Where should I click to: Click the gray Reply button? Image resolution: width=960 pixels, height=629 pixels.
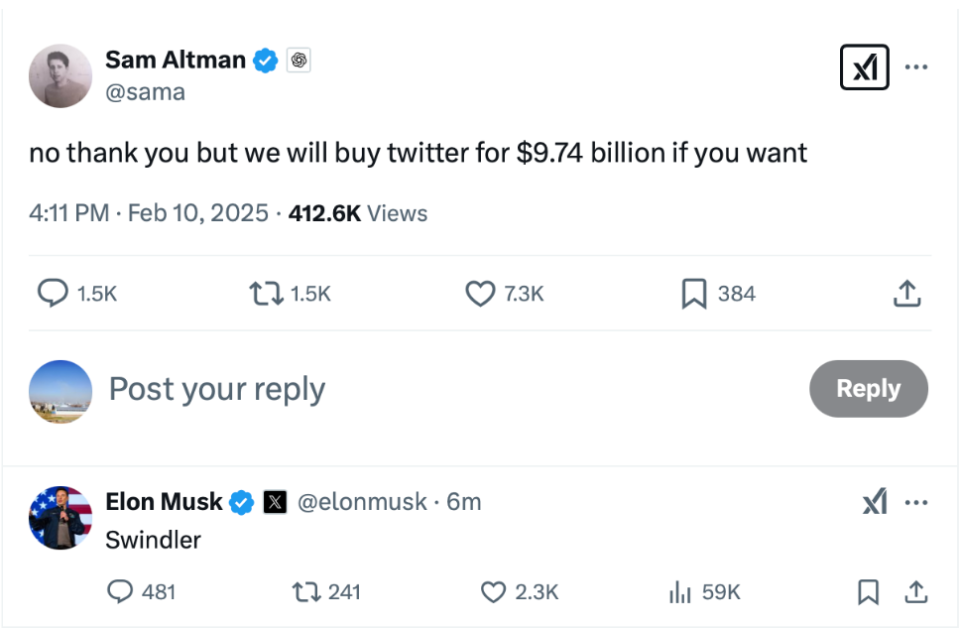pyautogui.click(x=868, y=389)
